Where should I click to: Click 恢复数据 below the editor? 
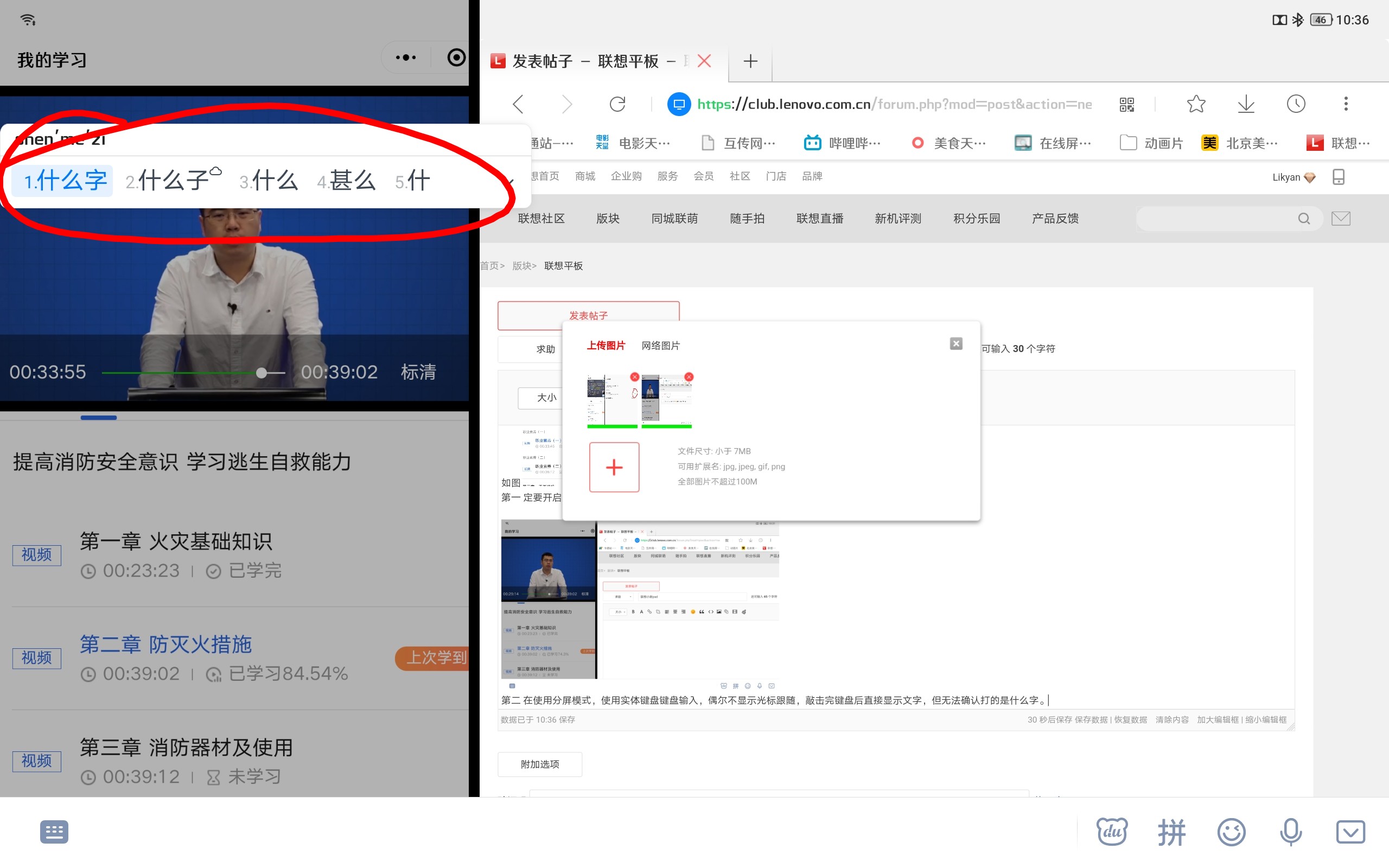pos(1131,719)
